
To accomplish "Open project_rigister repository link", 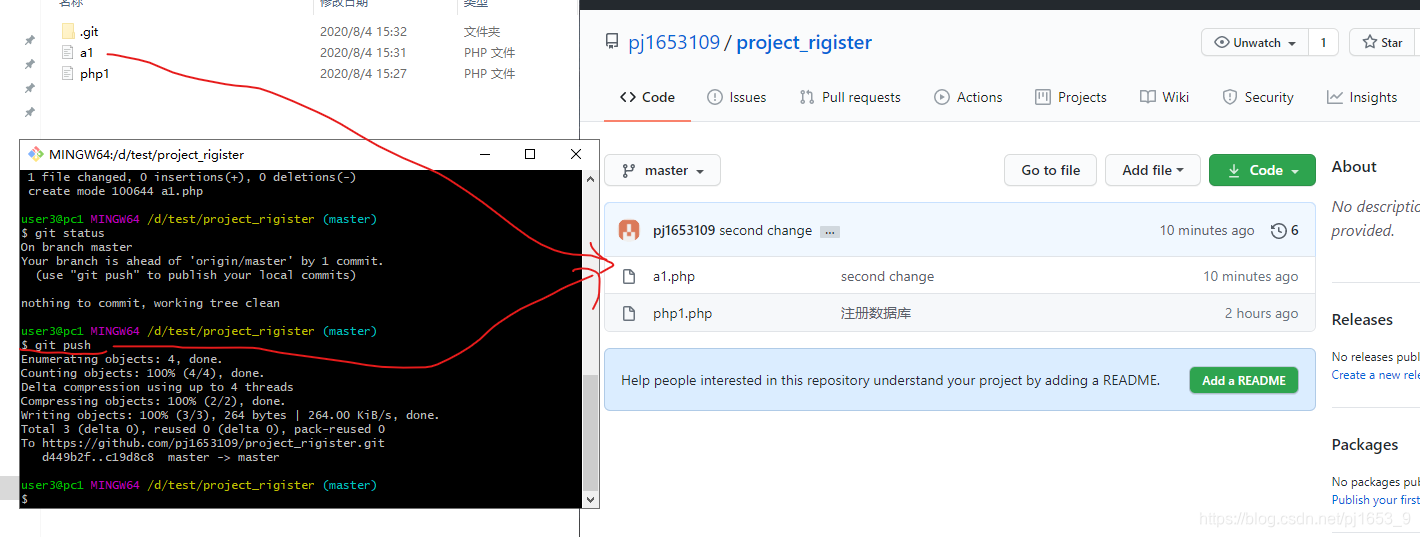I will [804, 42].
